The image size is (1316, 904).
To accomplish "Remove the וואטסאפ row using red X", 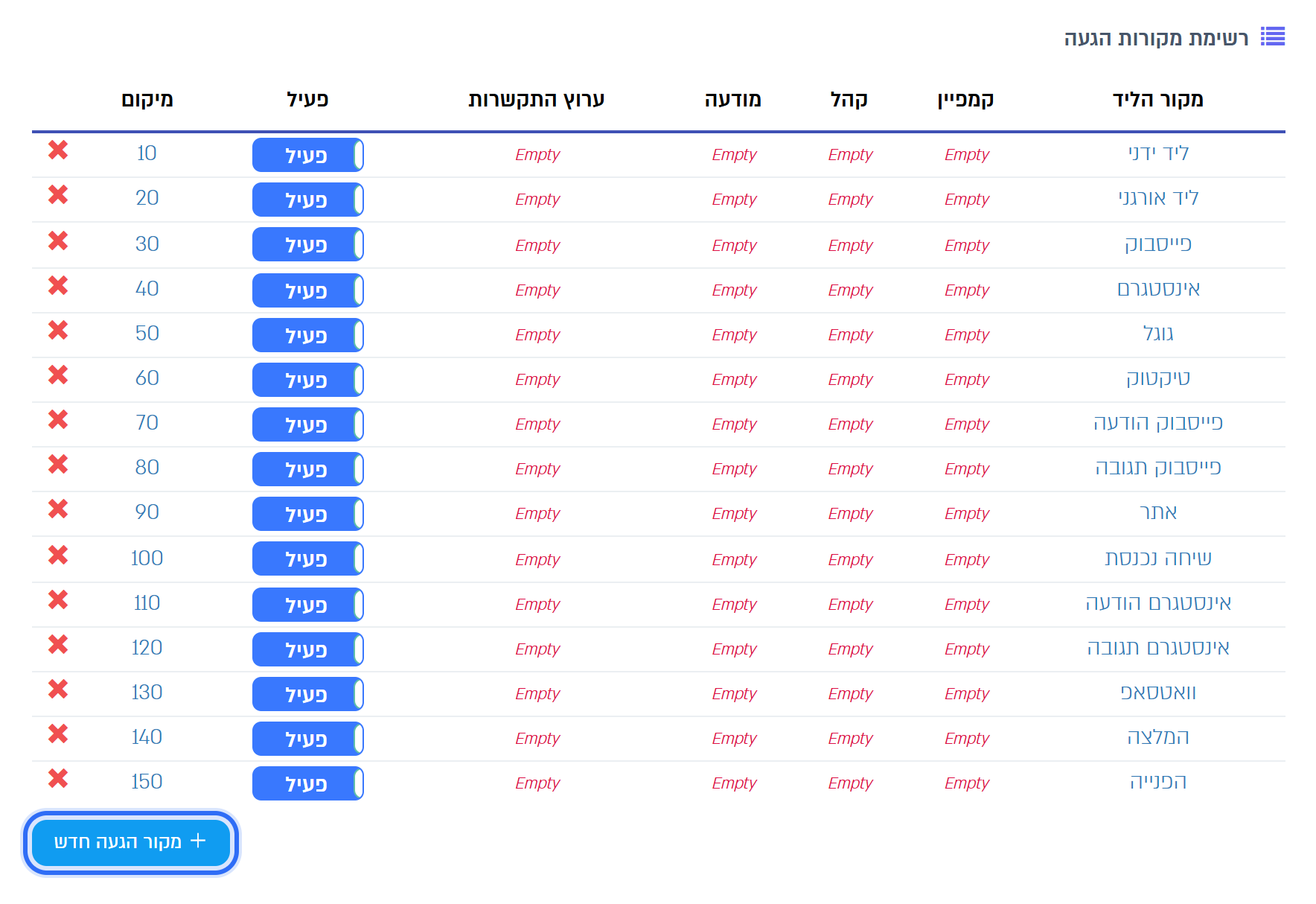I will pyautogui.click(x=58, y=690).
